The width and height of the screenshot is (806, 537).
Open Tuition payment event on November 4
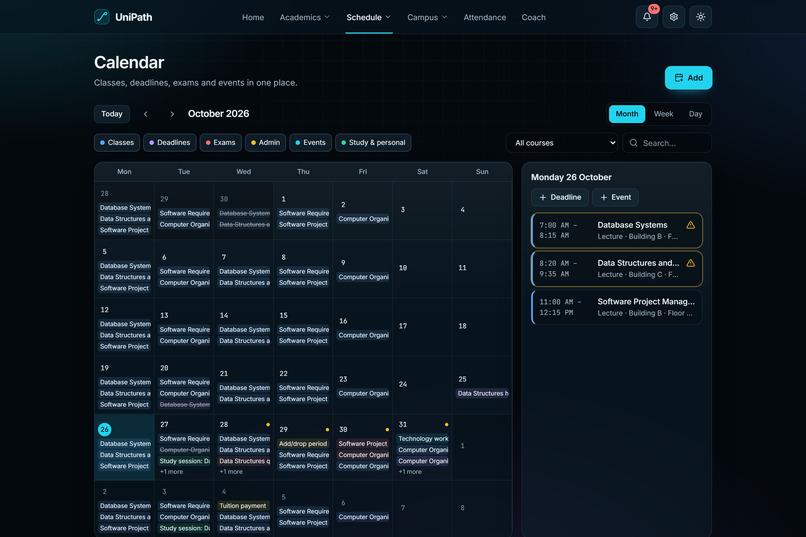click(243, 506)
